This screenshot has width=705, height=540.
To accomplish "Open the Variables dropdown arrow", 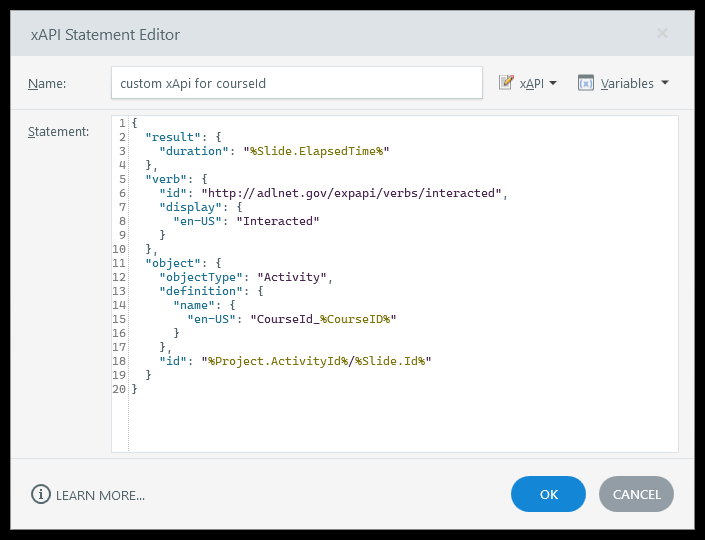I will click(665, 84).
